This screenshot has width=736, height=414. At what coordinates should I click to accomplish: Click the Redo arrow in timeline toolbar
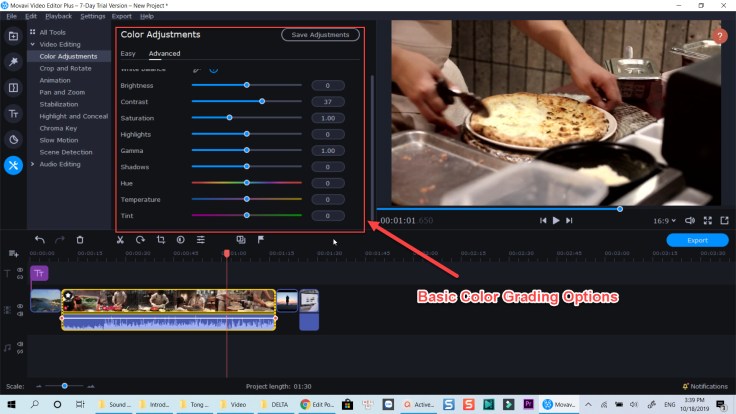(60, 240)
